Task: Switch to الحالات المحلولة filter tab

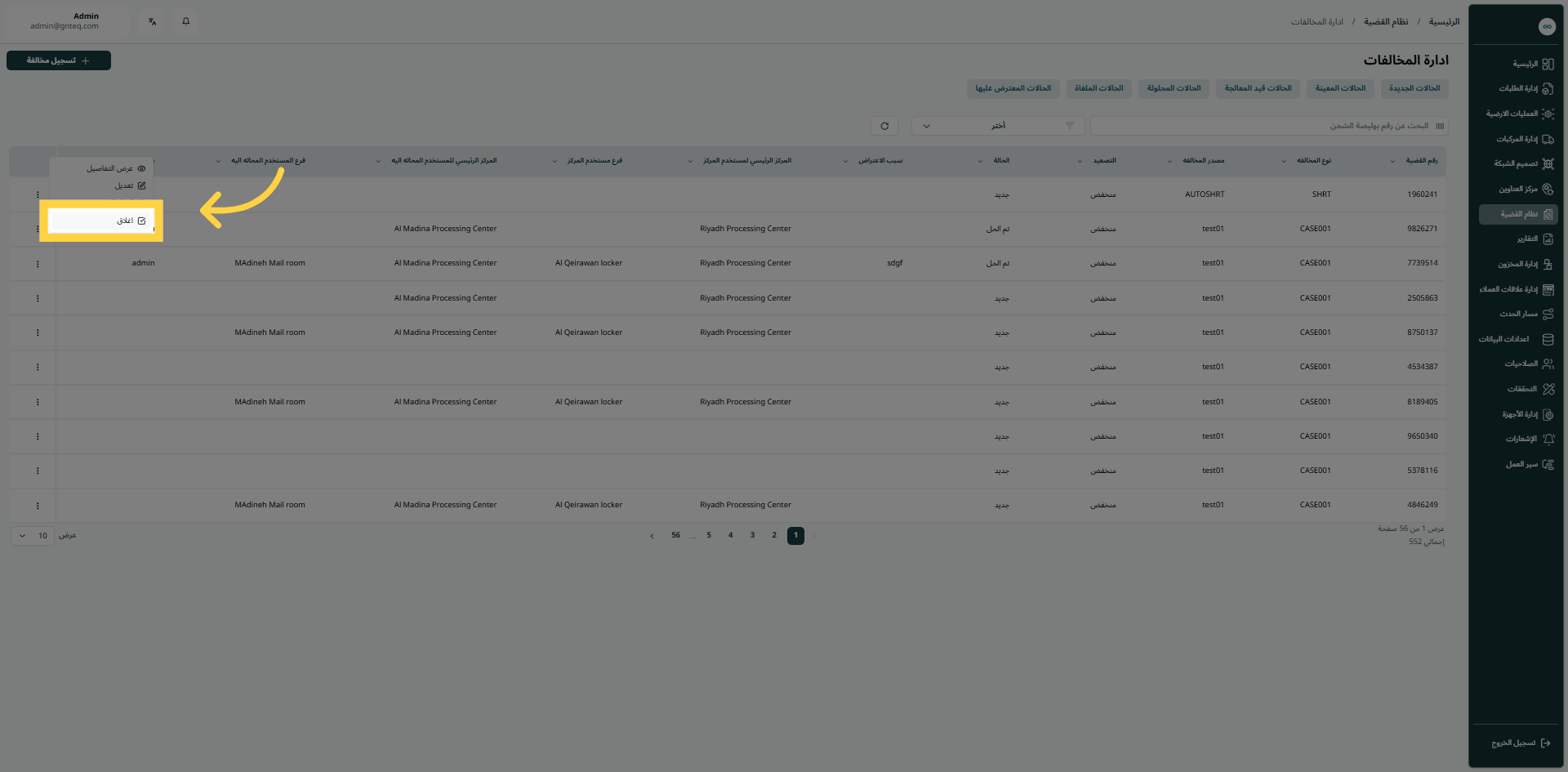Action: (1174, 88)
